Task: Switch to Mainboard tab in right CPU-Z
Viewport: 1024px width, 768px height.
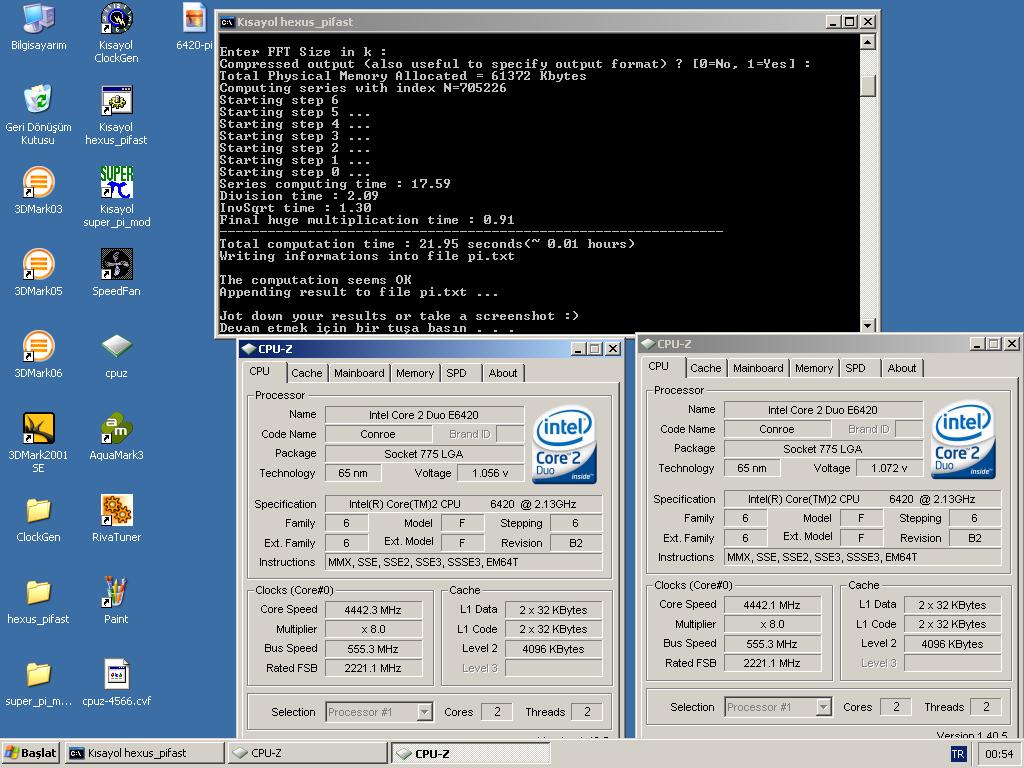Action: coord(758,368)
